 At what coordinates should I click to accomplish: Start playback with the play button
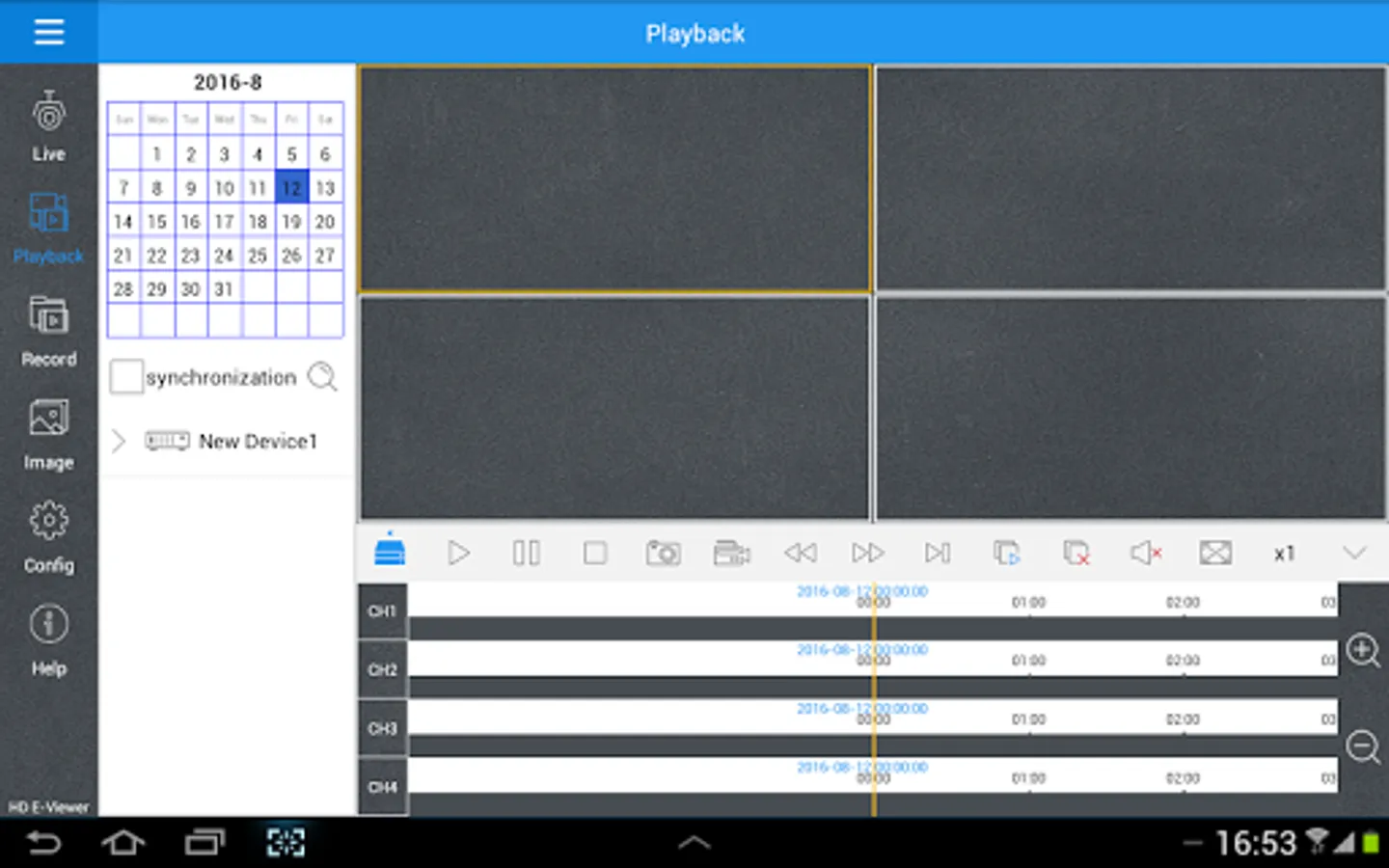click(459, 553)
